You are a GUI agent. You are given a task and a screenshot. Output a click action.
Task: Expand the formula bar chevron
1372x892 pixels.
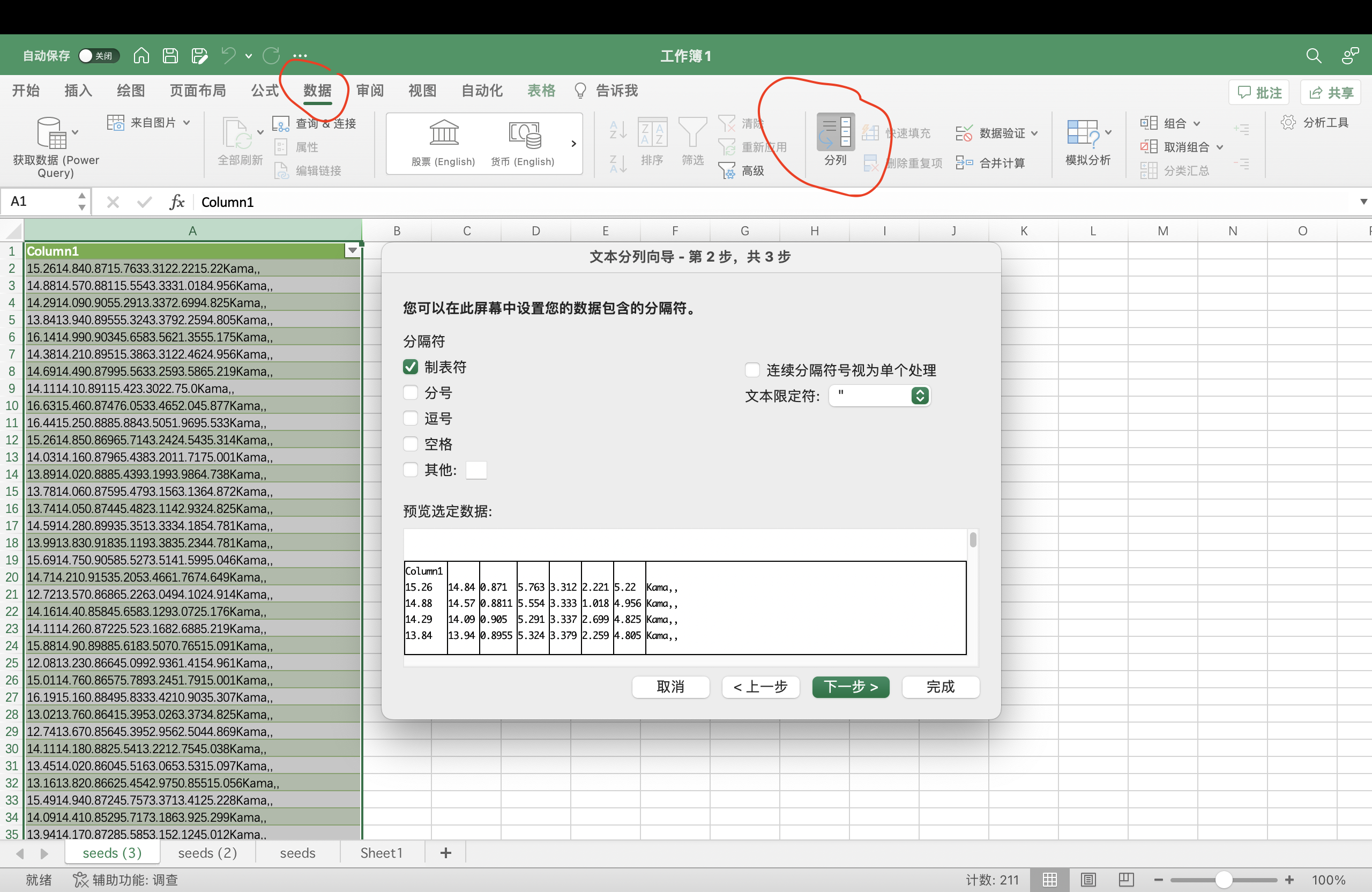(1363, 202)
